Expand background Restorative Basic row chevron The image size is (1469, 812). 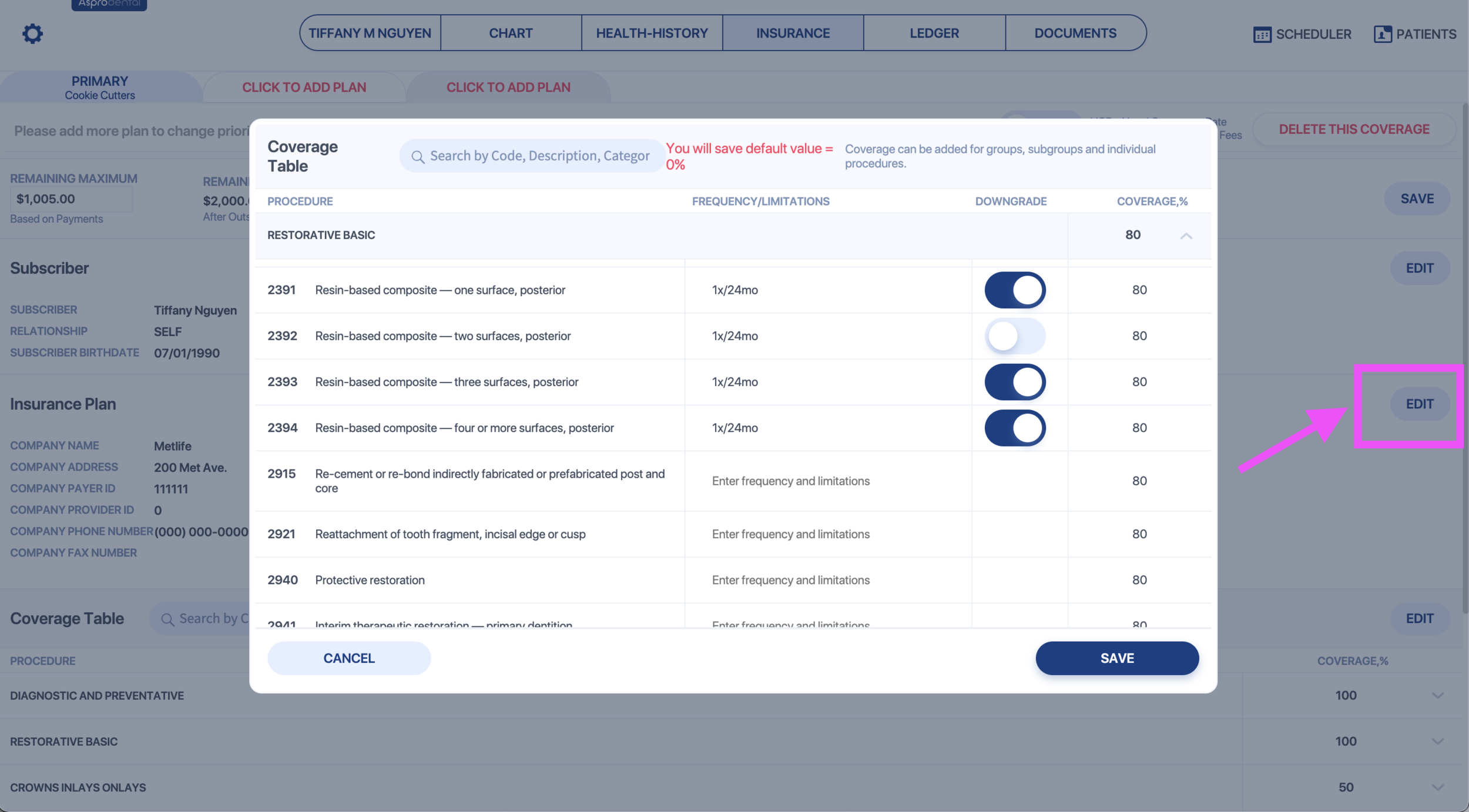(x=1437, y=741)
